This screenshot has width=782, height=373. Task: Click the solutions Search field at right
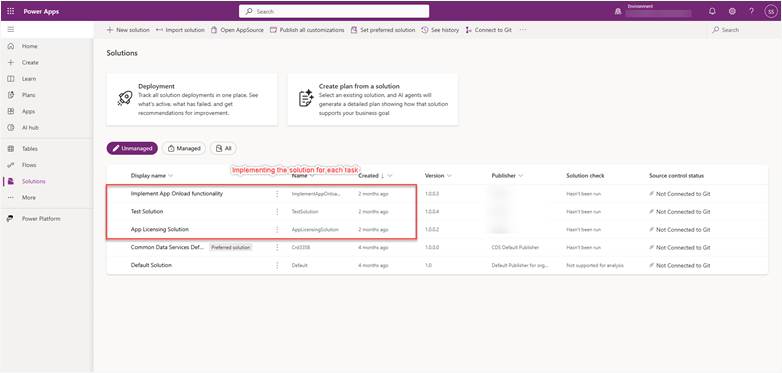click(743, 30)
